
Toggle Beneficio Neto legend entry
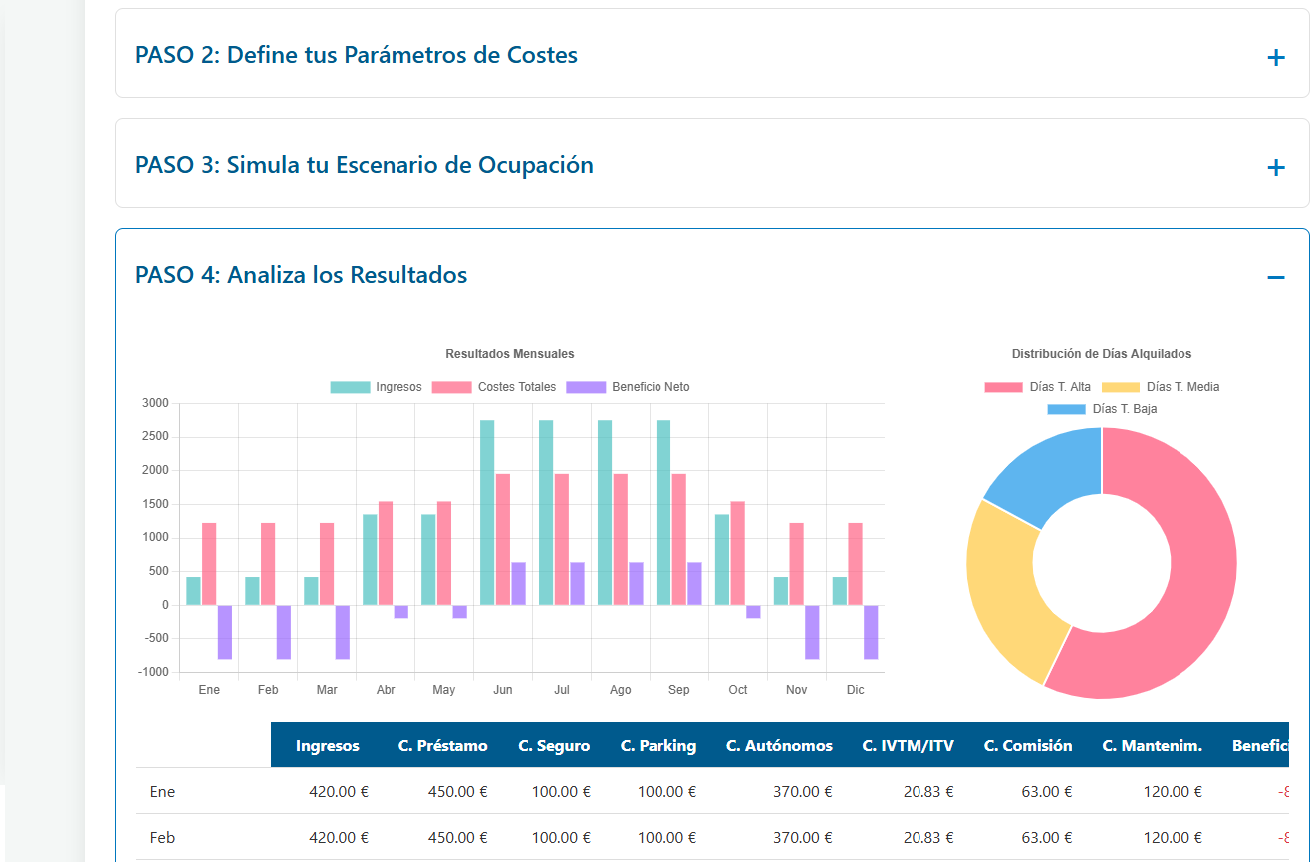click(627, 387)
